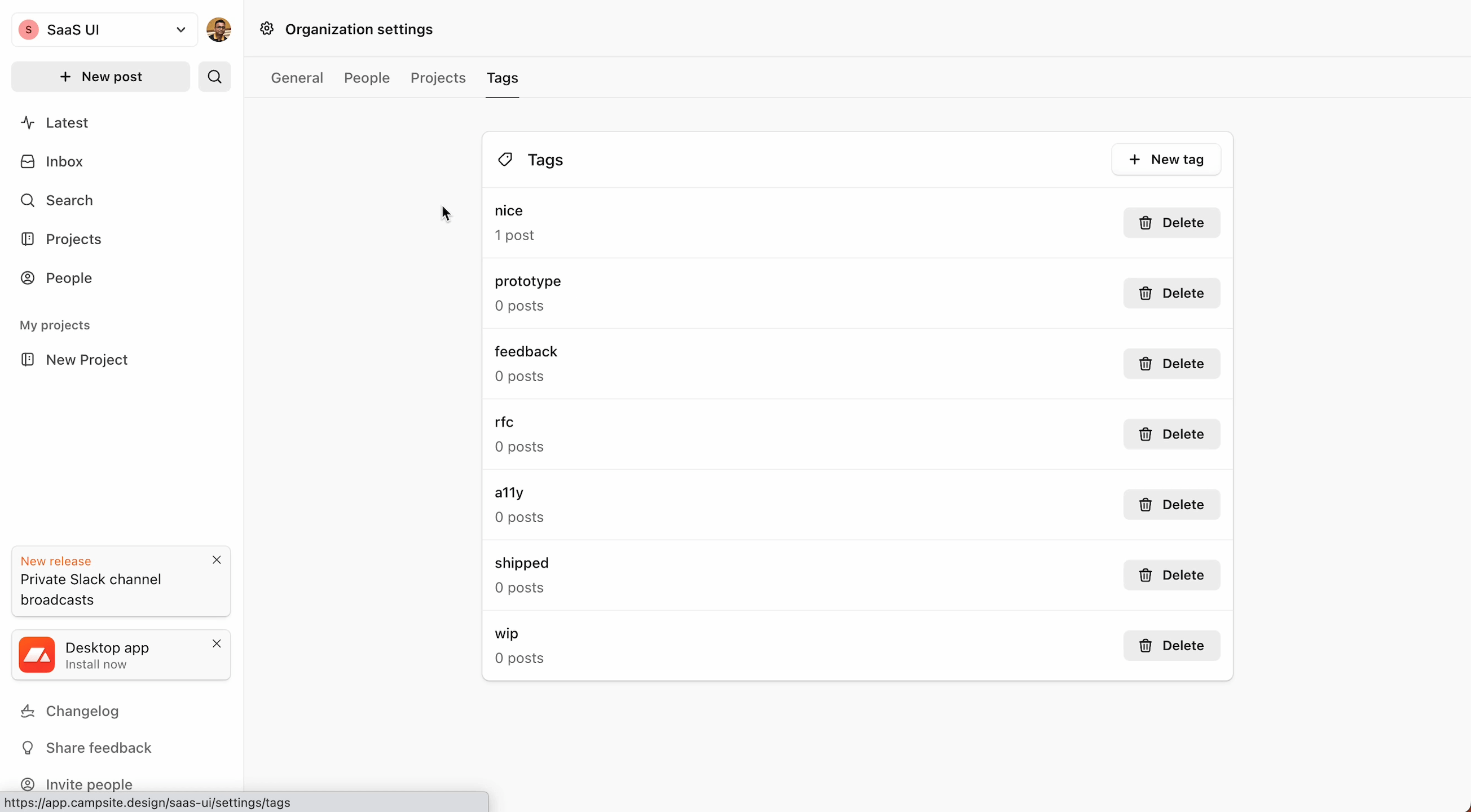Click the sidebar People person icon
Image resolution: width=1471 pixels, height=812 pixels.
(28, 278)
